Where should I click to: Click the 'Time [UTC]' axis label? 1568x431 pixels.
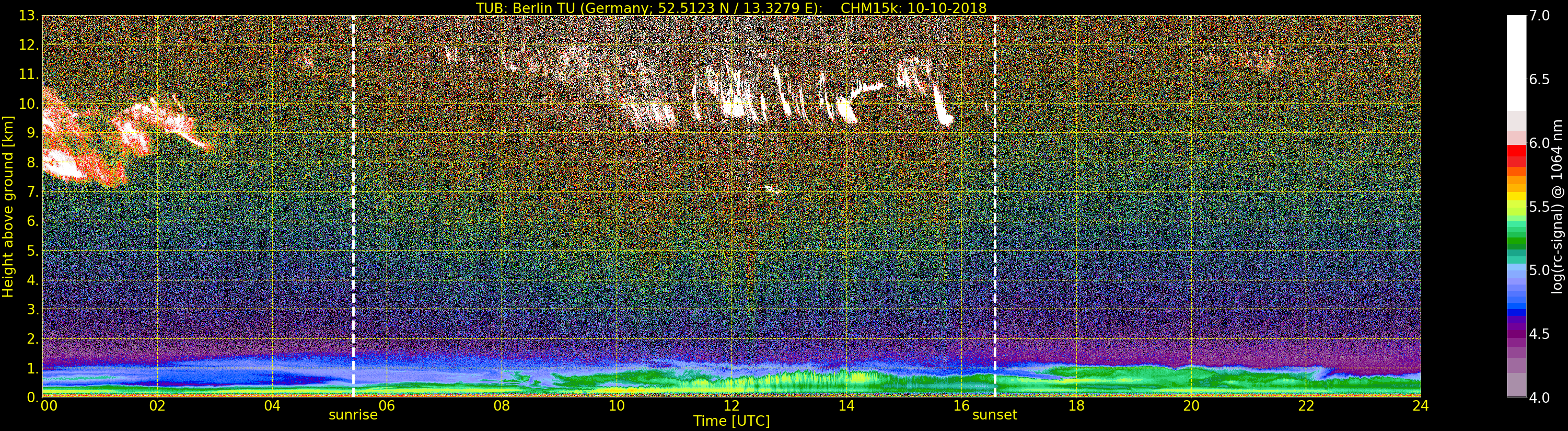click(x=731, y=421)
